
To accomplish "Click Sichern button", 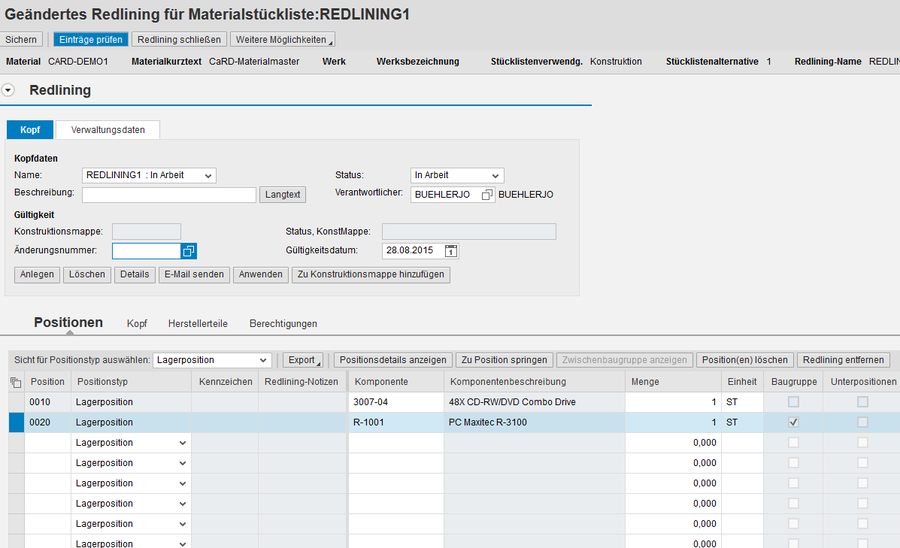I will point(21,40).
